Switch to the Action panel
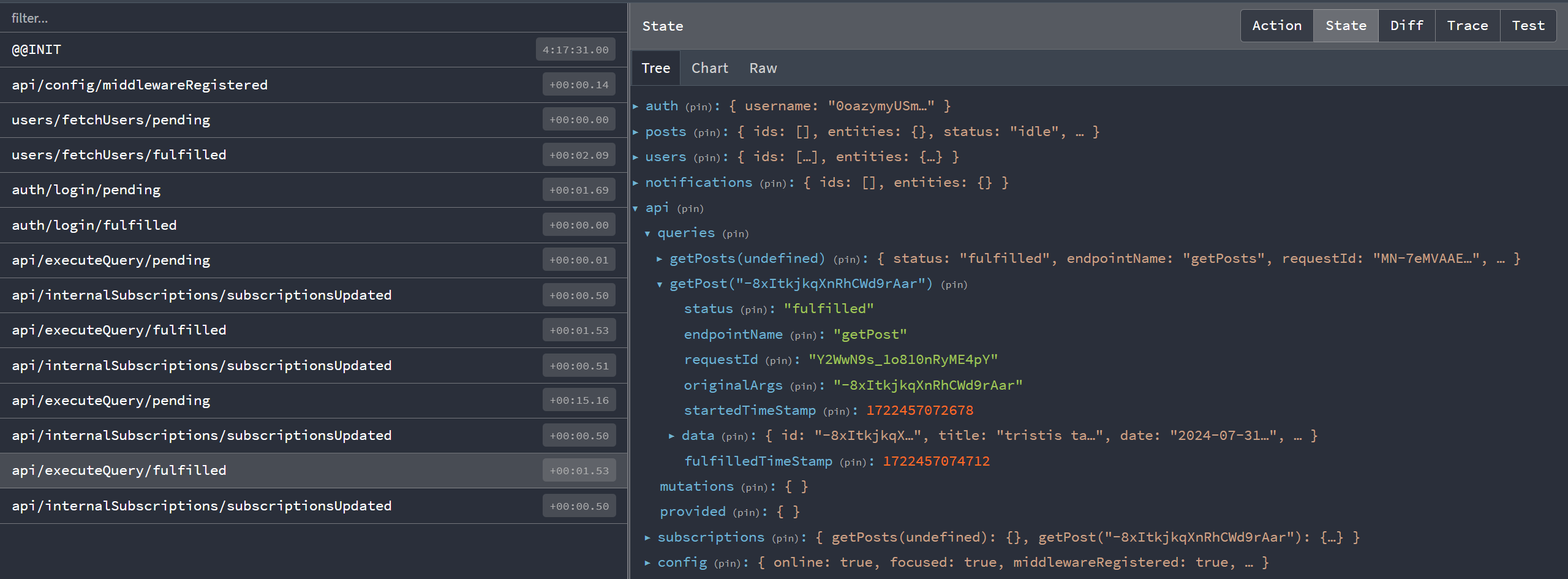This screenshot has height=579, width=1568. [x=1276, y=25]
